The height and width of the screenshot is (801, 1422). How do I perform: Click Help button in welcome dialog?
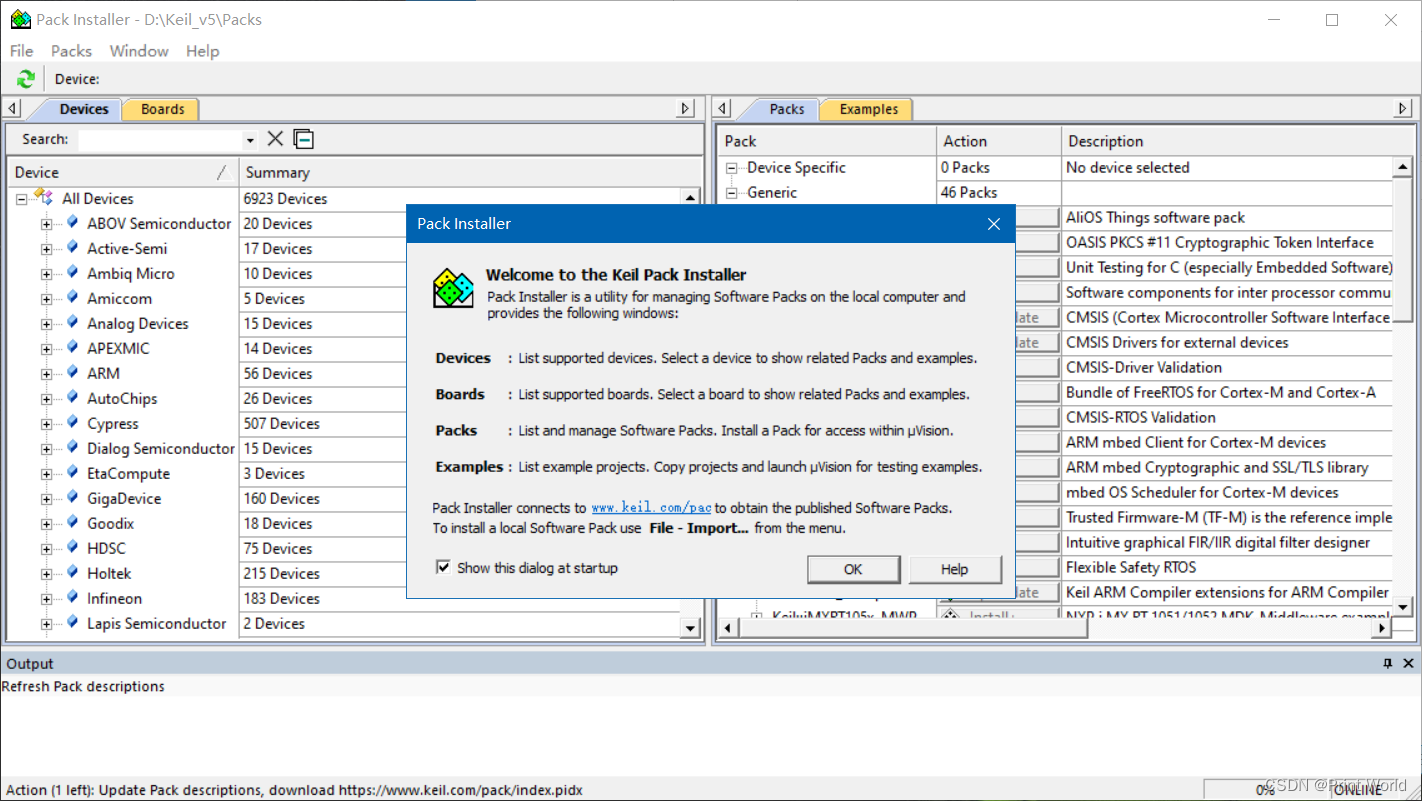(x=955, y=569)
